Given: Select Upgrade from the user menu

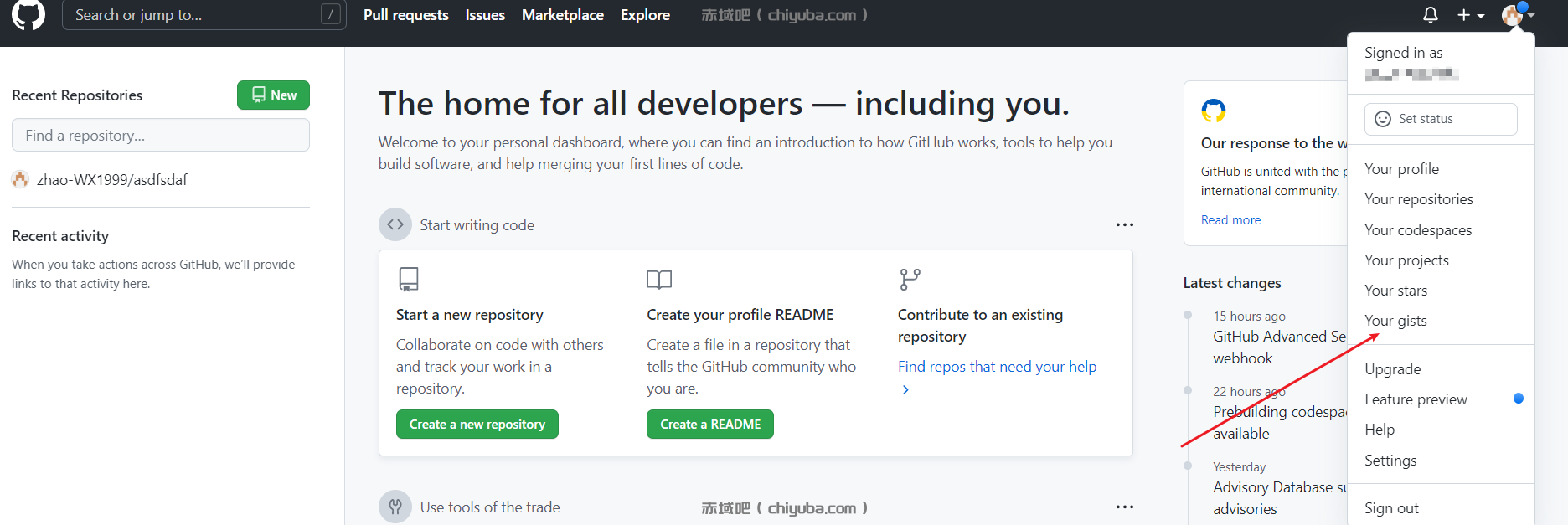Looking at the screenshot, I should coord(1441,369).
